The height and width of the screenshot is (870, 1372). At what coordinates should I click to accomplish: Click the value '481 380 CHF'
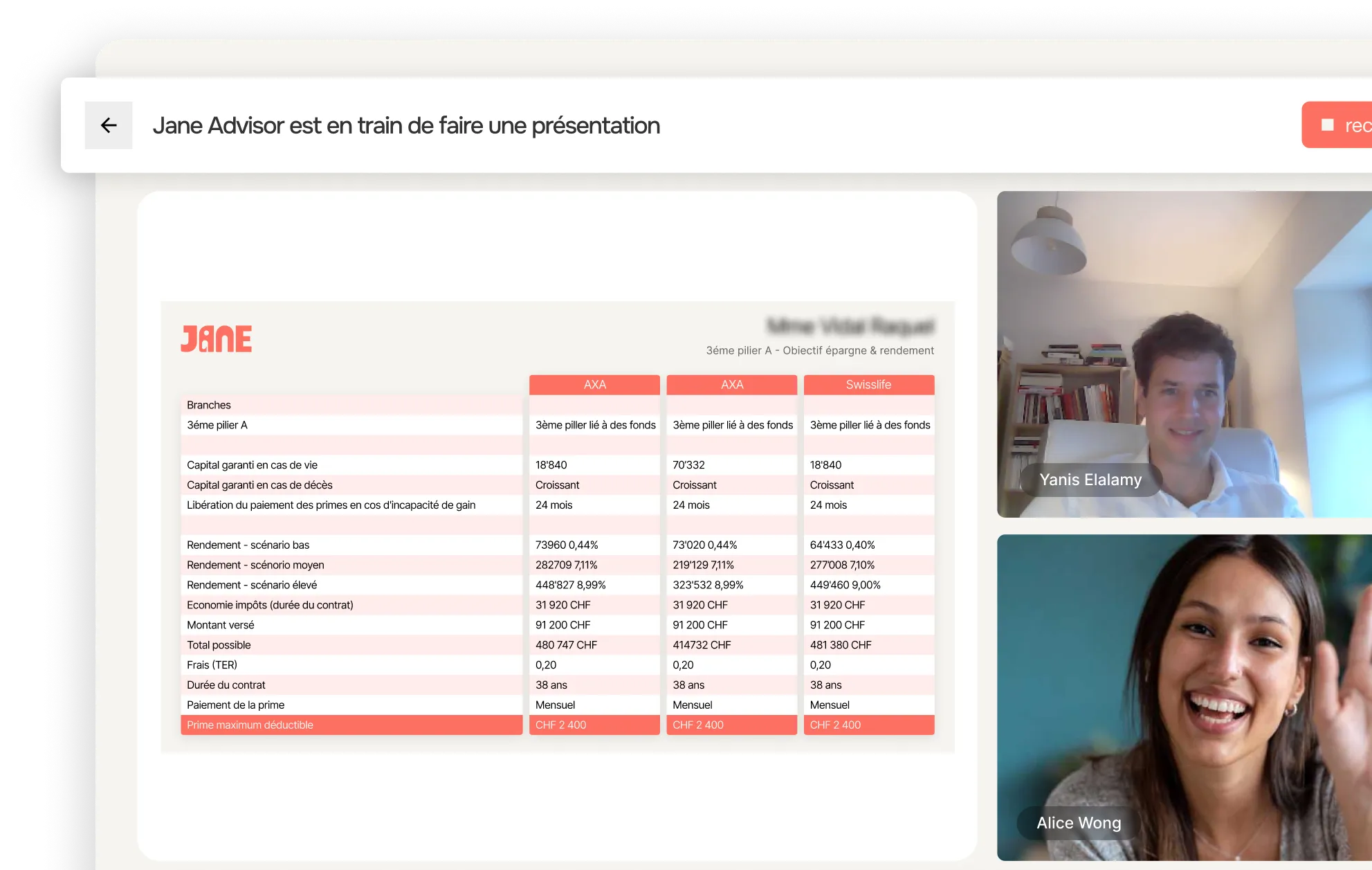point(841,646)
